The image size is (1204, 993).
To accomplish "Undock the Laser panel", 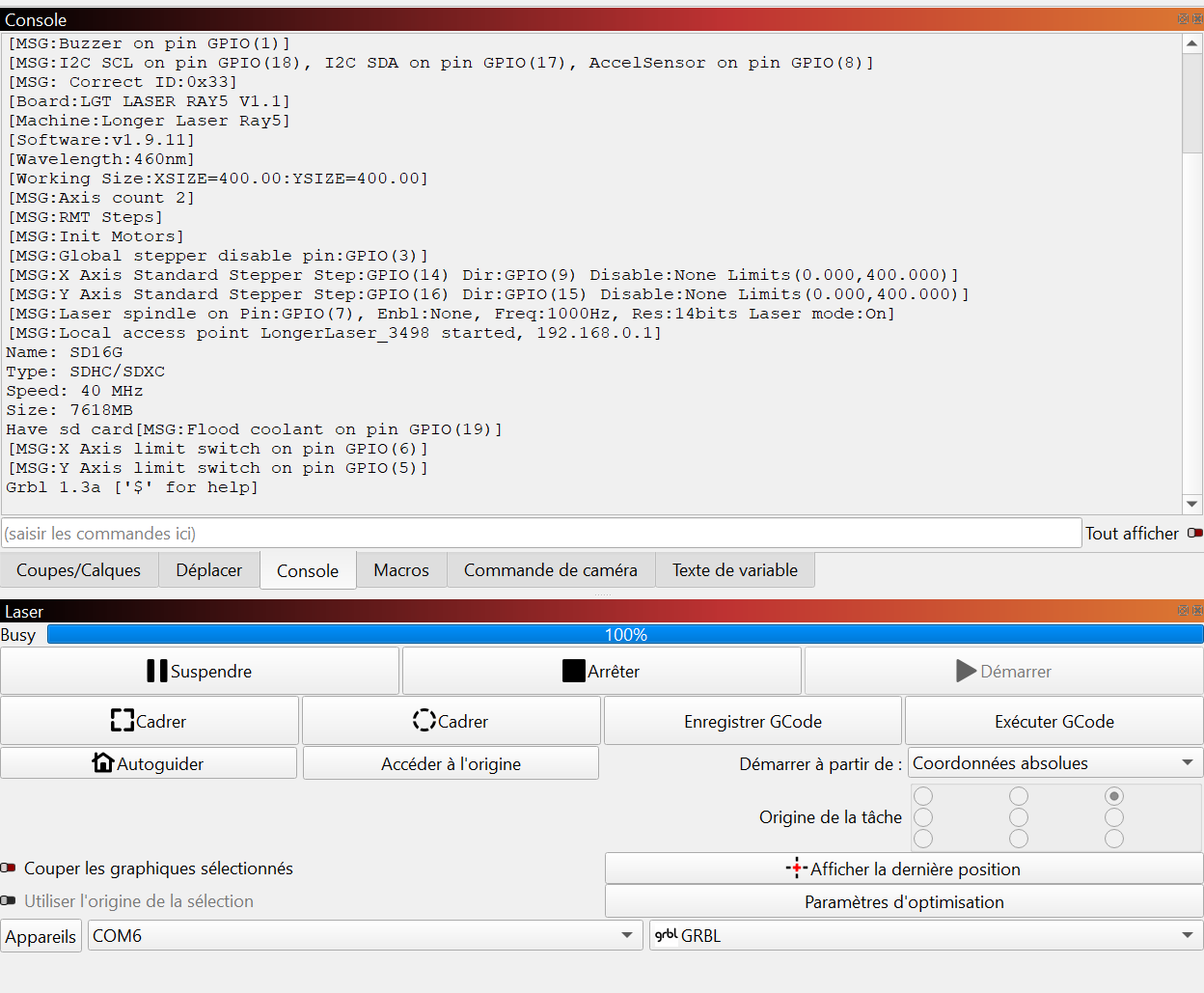I will pos(1183,611).
